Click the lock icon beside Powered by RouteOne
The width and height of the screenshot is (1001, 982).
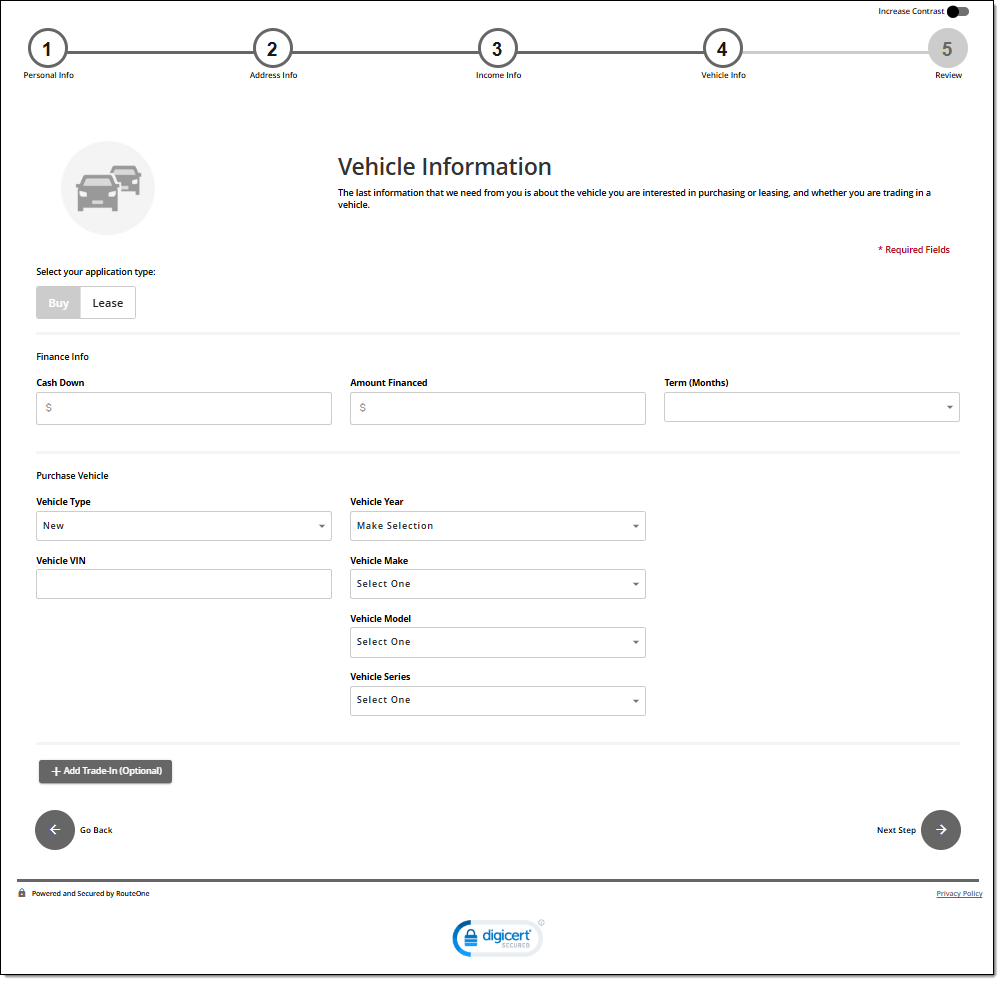22,893
